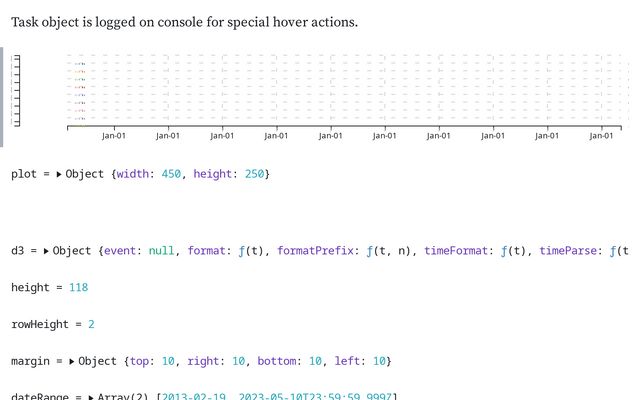Click the d3 variable name
Viewport: 640px width, 400px height.
tap(17, 251)
